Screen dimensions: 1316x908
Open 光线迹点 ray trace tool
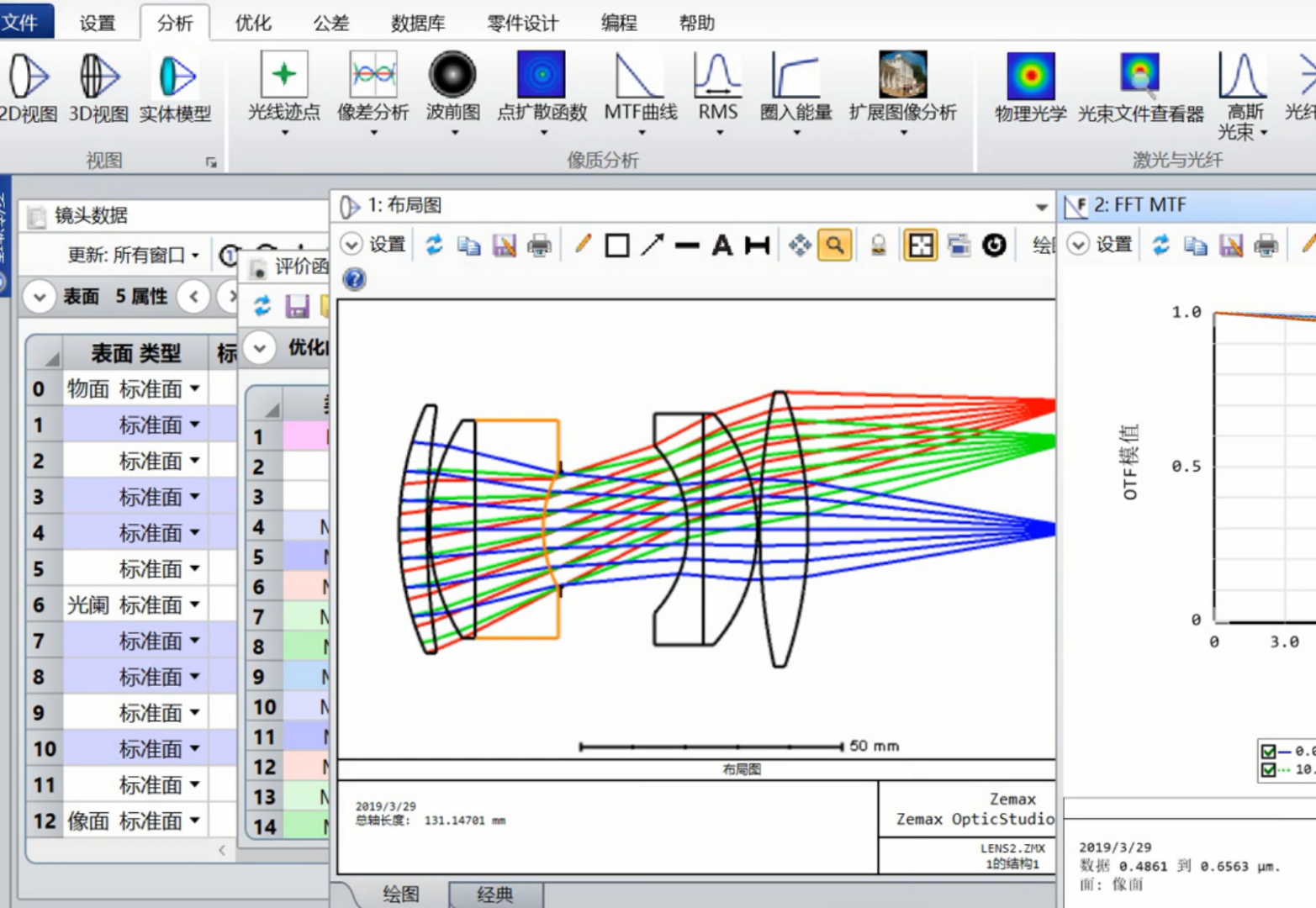coord(284,92)
